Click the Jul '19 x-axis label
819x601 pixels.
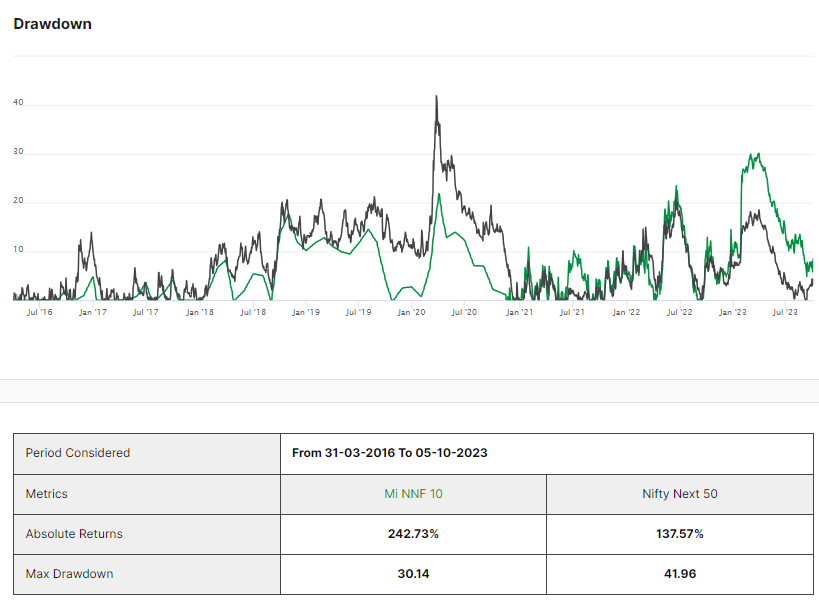coord(359,312)
